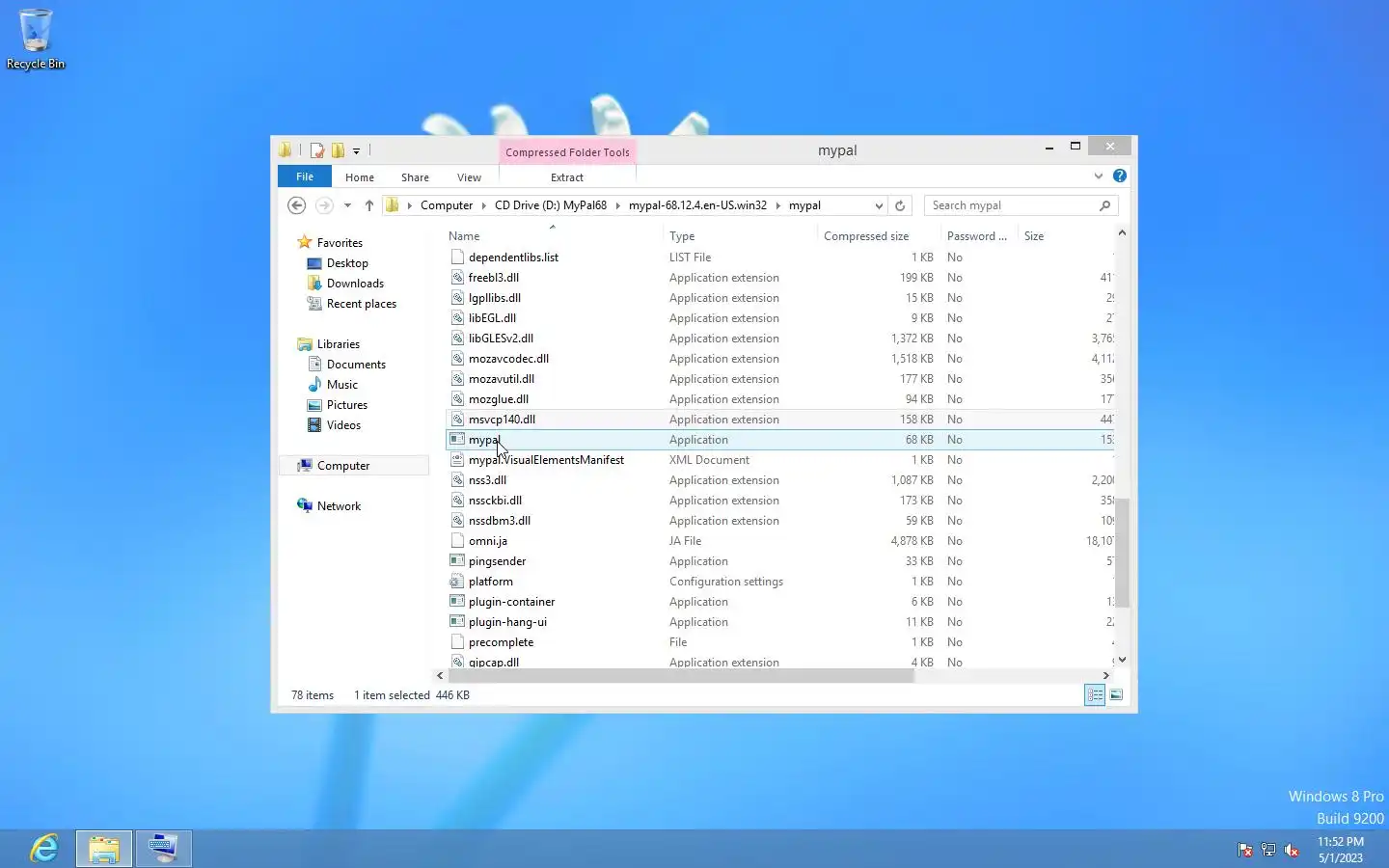Click the Back navigation arrow
Image resolution: width=1389 pixels, height=868 pixels.
297,205
